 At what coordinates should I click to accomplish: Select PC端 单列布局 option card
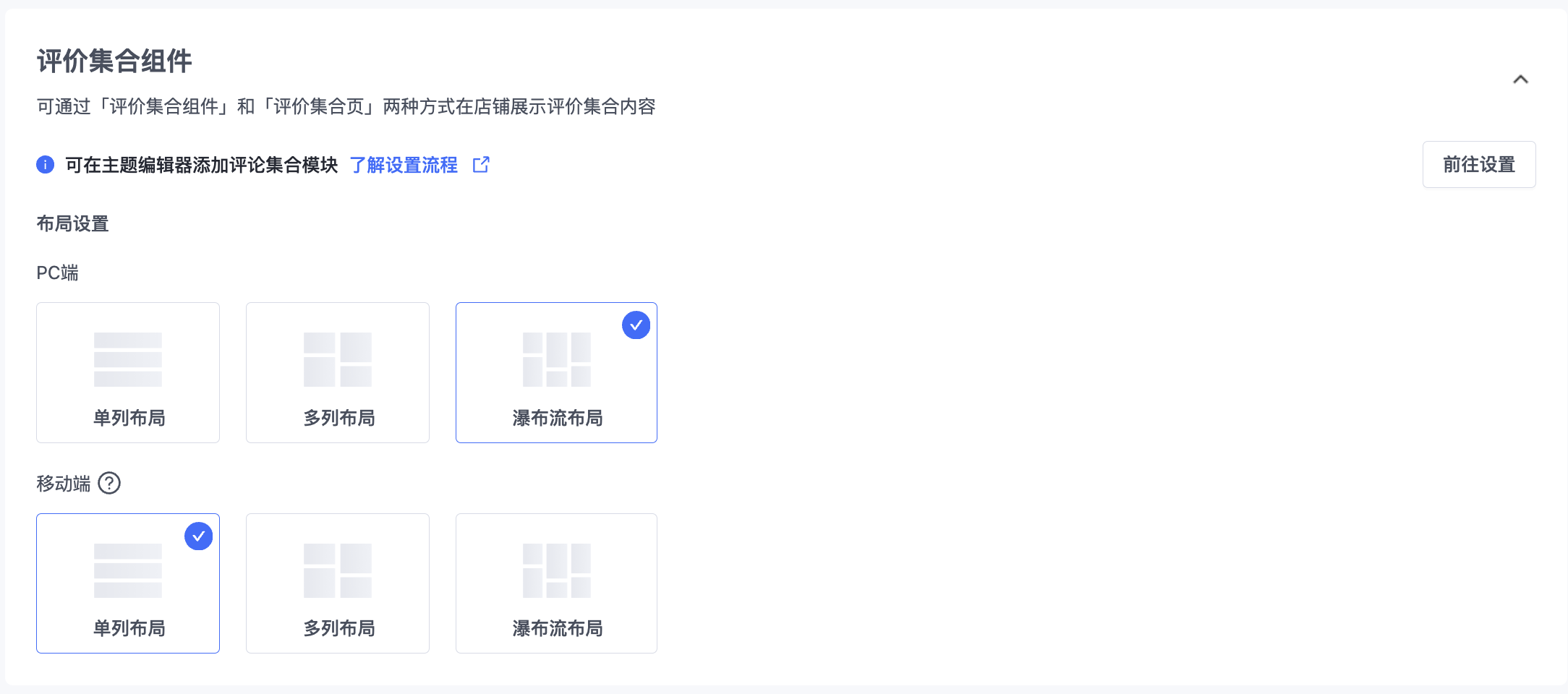tap(128, 372)
